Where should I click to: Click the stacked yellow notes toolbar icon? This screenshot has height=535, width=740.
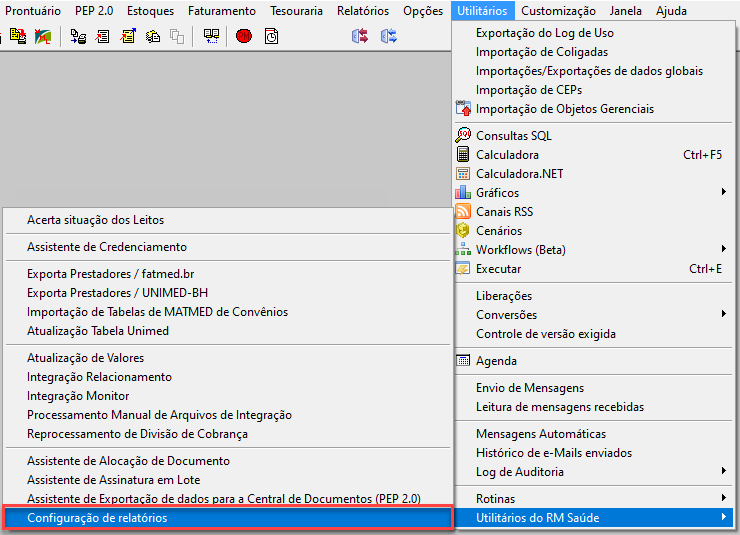pyautogui.click(x=152, y=36)
